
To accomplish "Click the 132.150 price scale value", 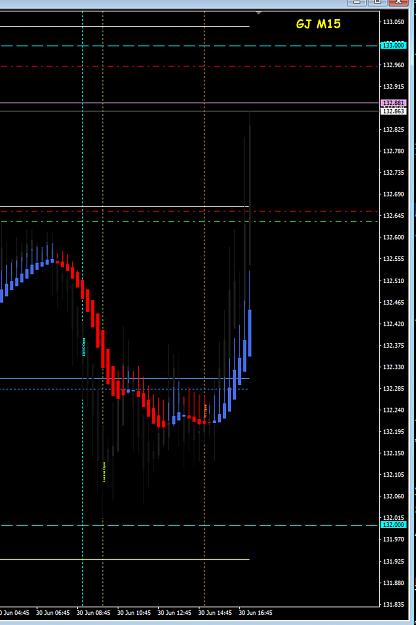I will 393,453.
